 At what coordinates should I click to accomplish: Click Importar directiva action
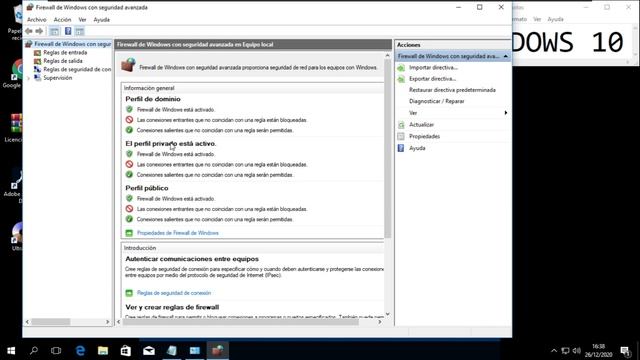point(433,67)
